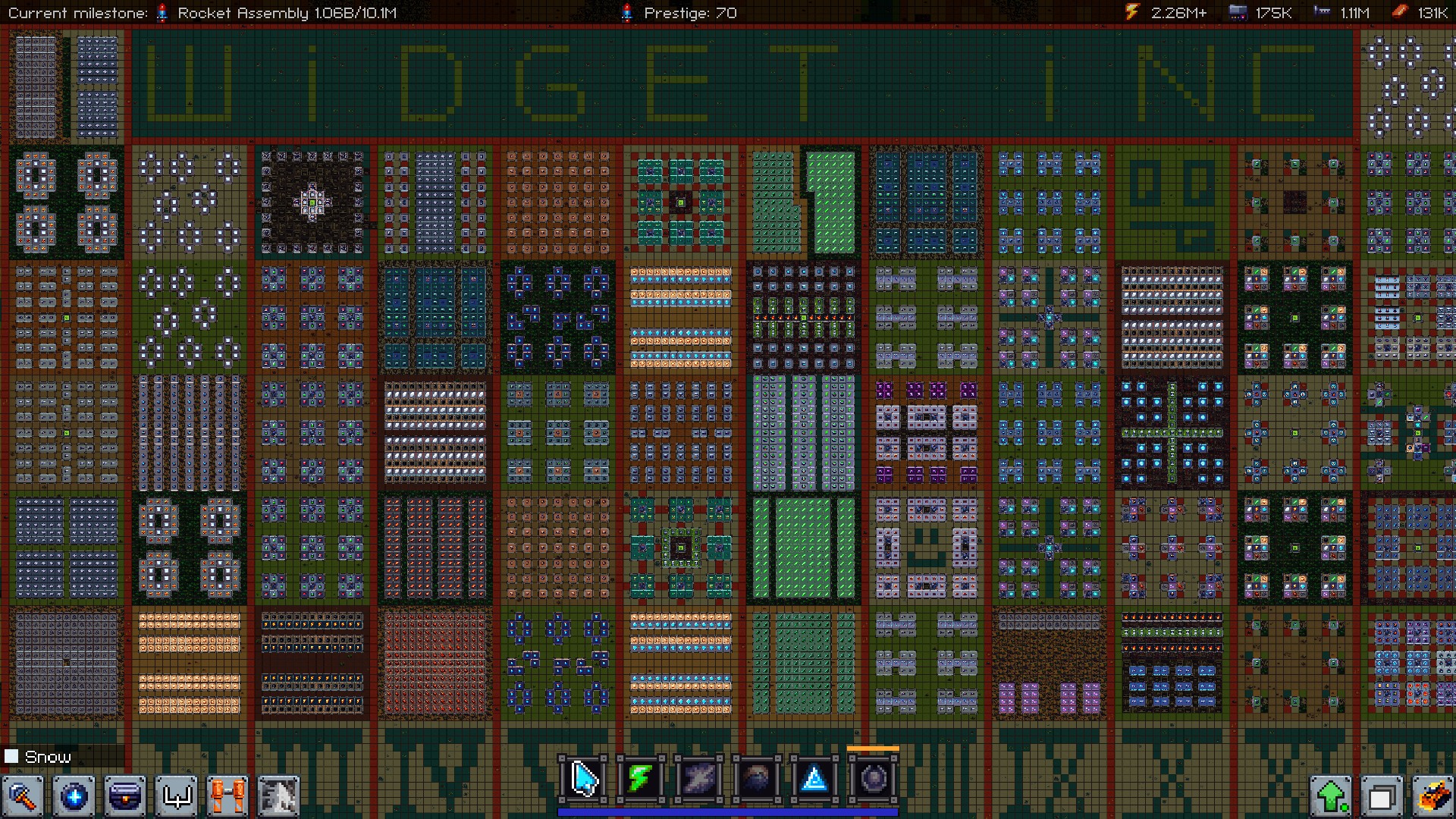This screenshot has width=1456, height=819.
Task: Select the grey dust cloud slot
Action: [x=698, y=779]
